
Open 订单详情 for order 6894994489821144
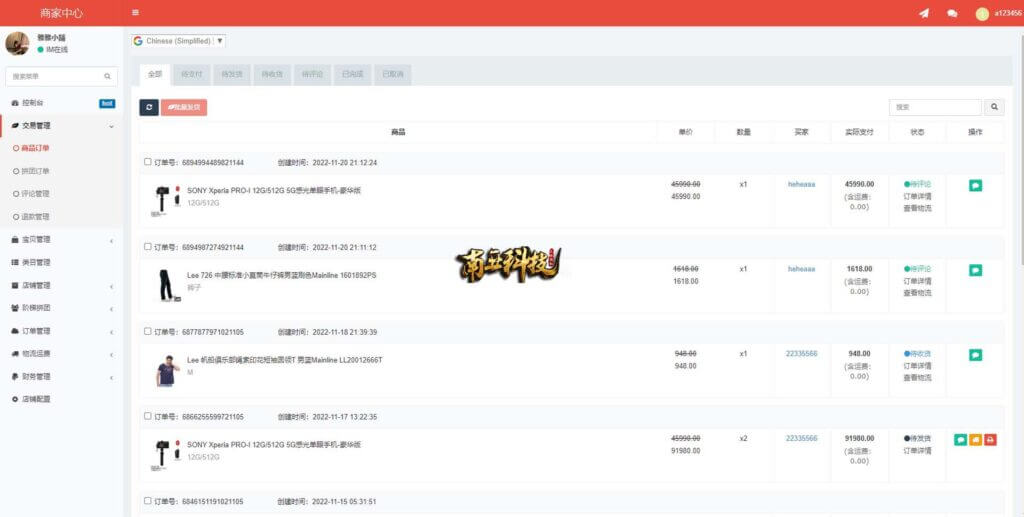pos(917,196)
